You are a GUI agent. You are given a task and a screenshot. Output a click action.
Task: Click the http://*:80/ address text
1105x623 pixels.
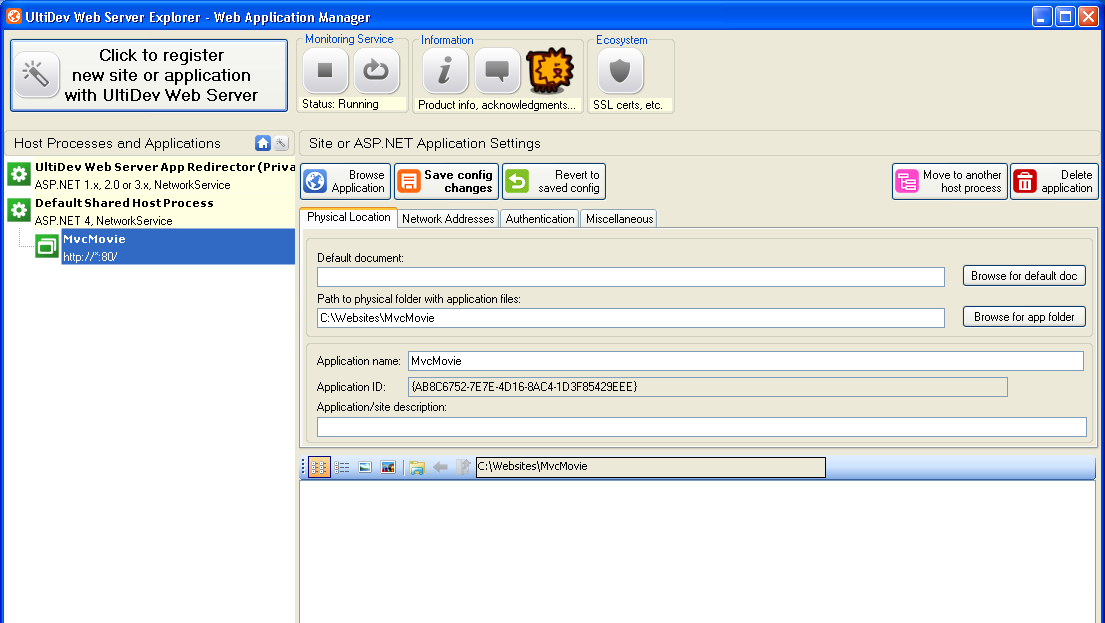pos(90,257)
